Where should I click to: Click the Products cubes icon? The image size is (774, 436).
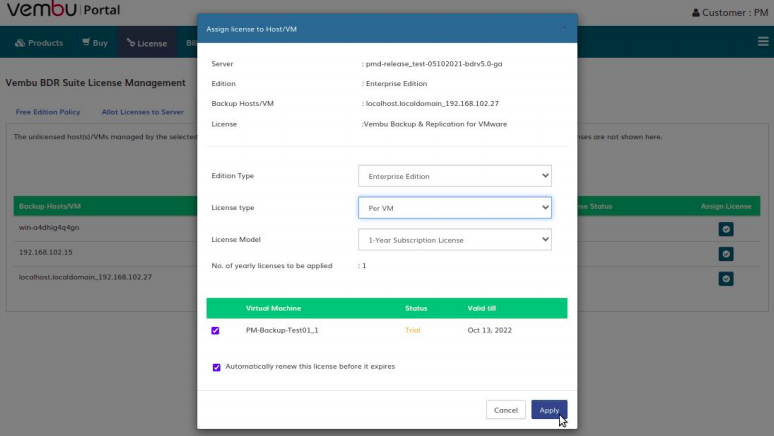click(x=20, y=43)
